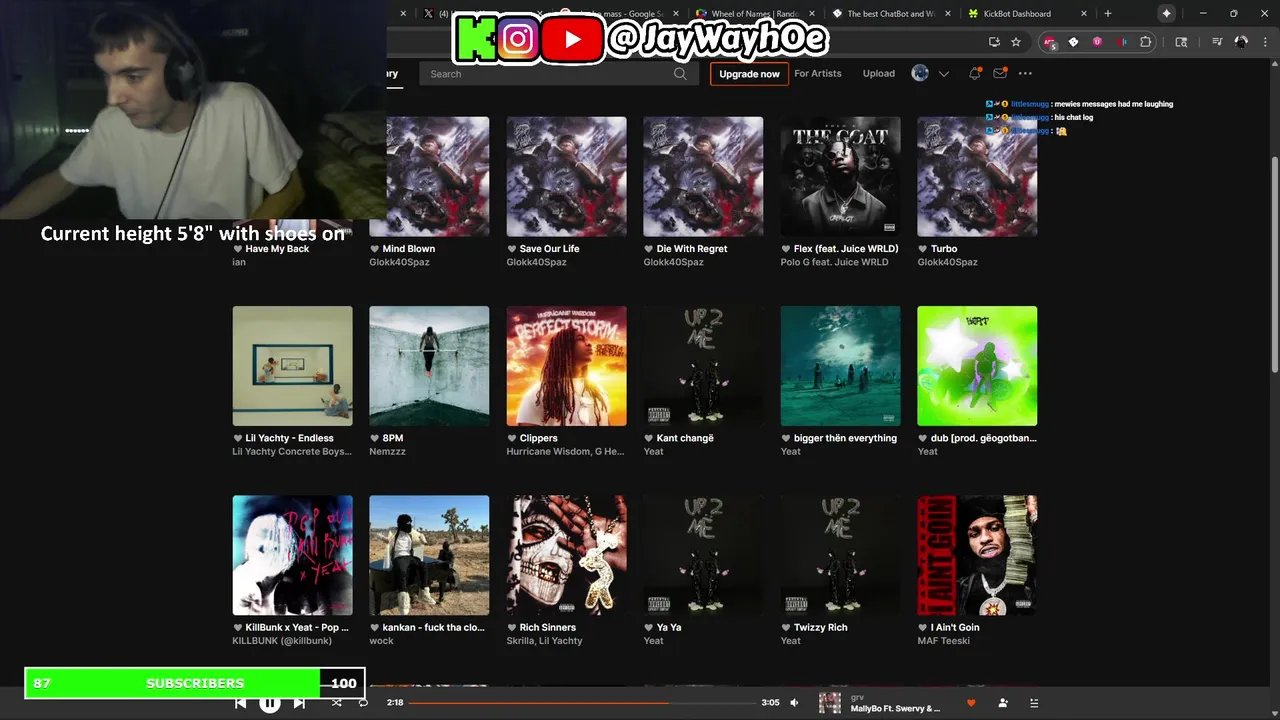Open the Kant changë track title
Screen dimensions: 1280x720
click(685, 438)
